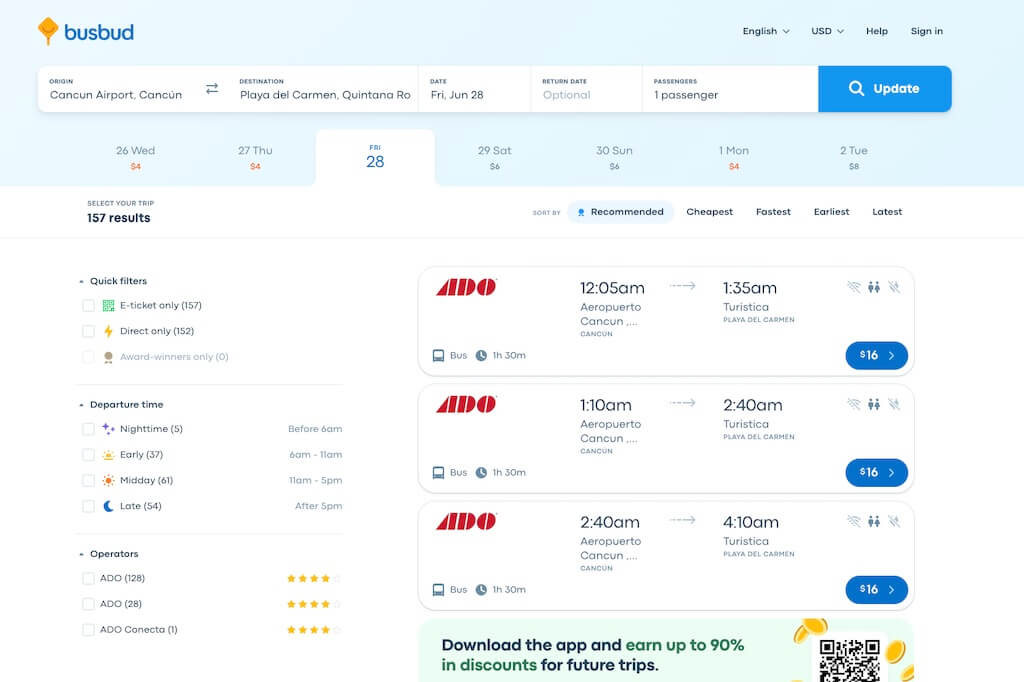Click no-wifi icon on 12:05am trip
This screenshot has width=1024, height=682.
[854, 287]
